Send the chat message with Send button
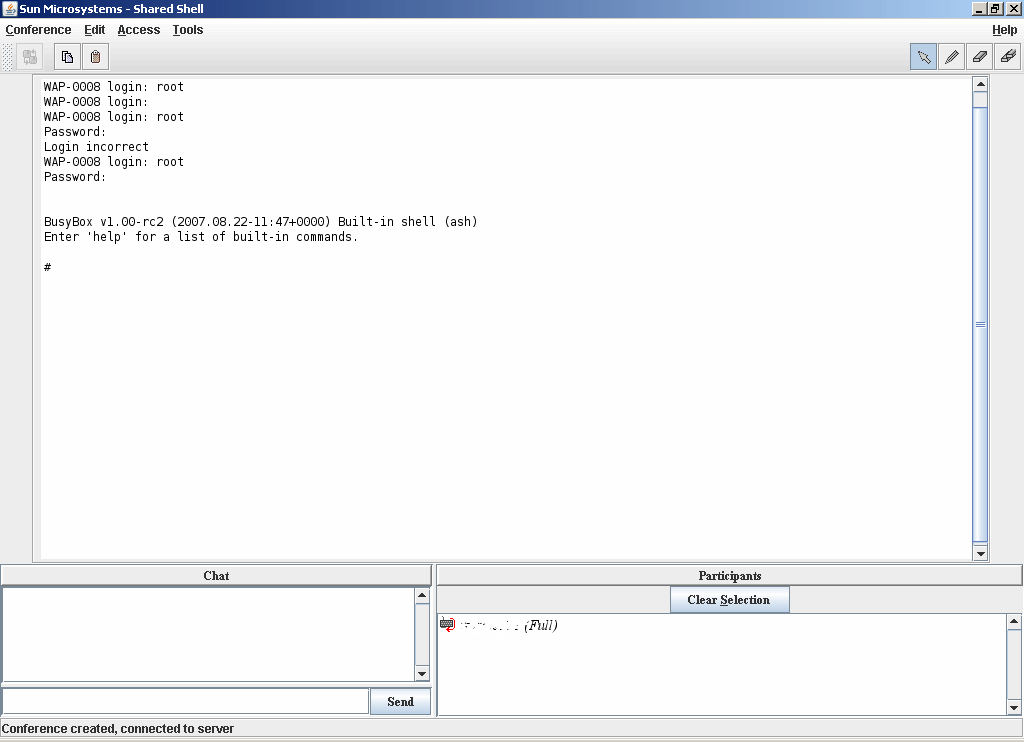Screen dimensions: 1024x742 [400, 702]
